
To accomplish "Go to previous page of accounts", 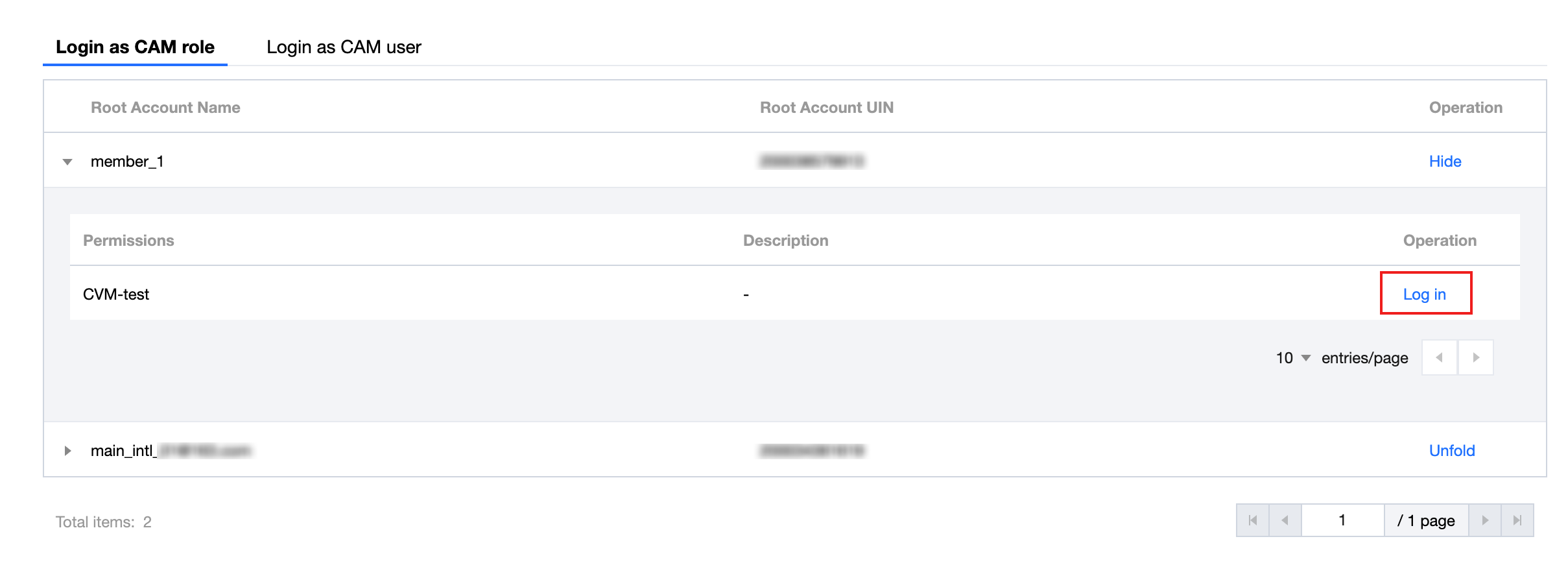I will coord(1285,520).
